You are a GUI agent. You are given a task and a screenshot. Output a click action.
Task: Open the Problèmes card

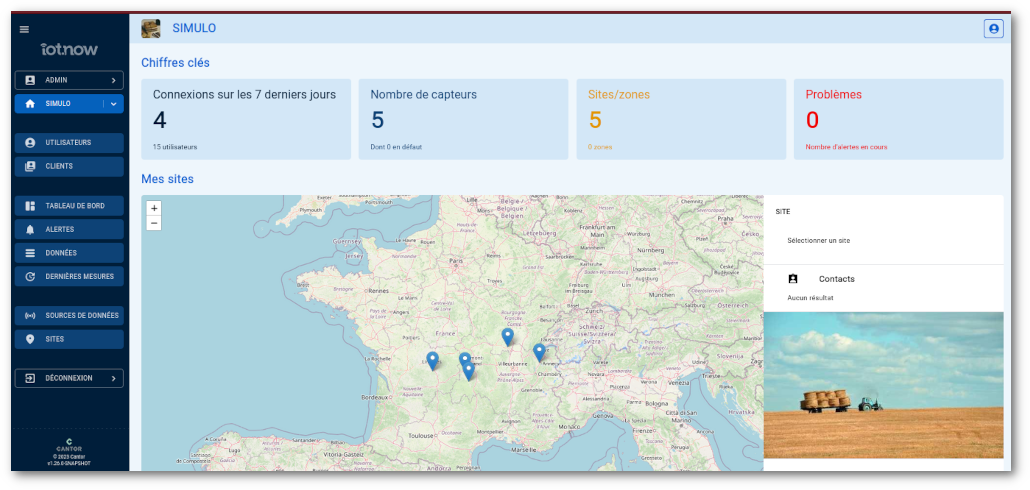[x=899, y=120]
